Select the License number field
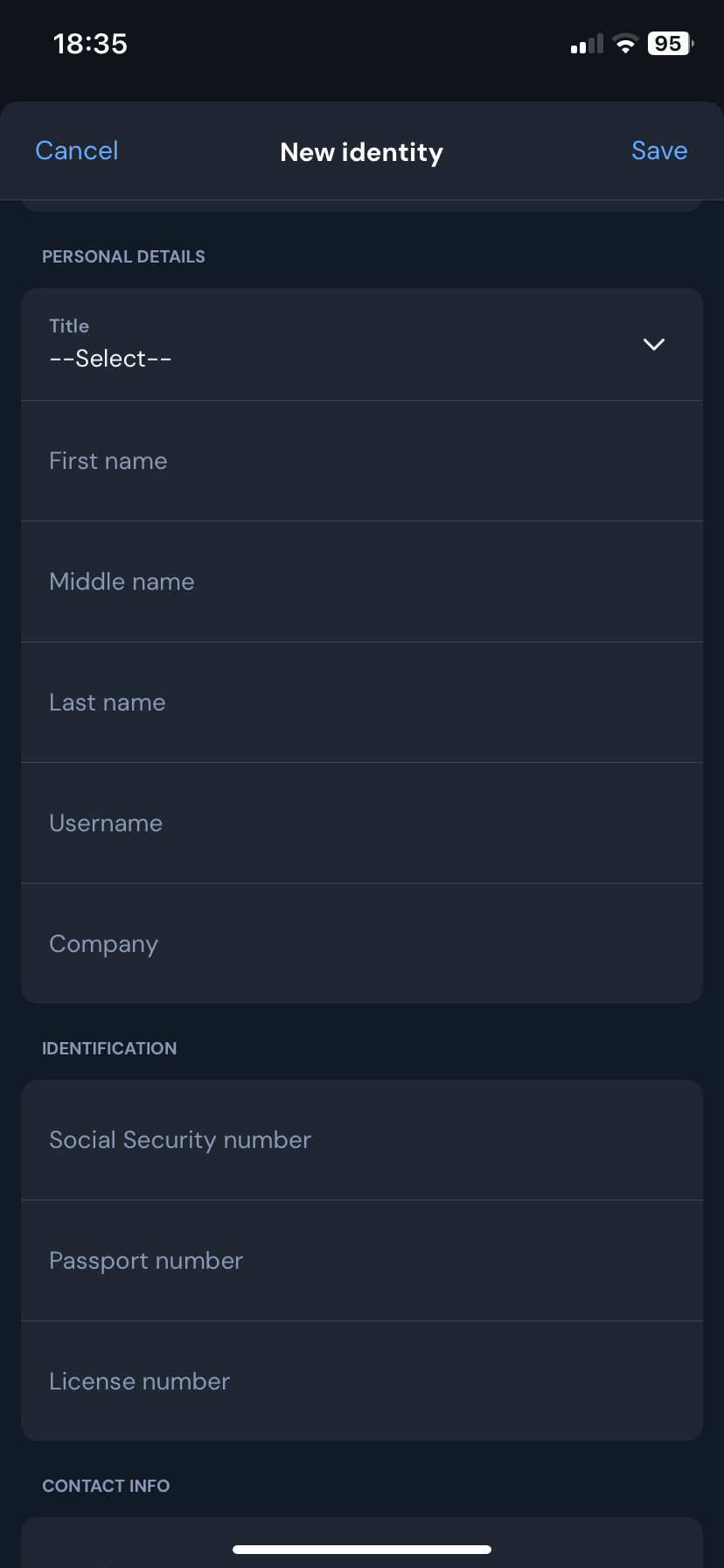Viewport: 724px width, 1568px height. tap(362, 1382)
